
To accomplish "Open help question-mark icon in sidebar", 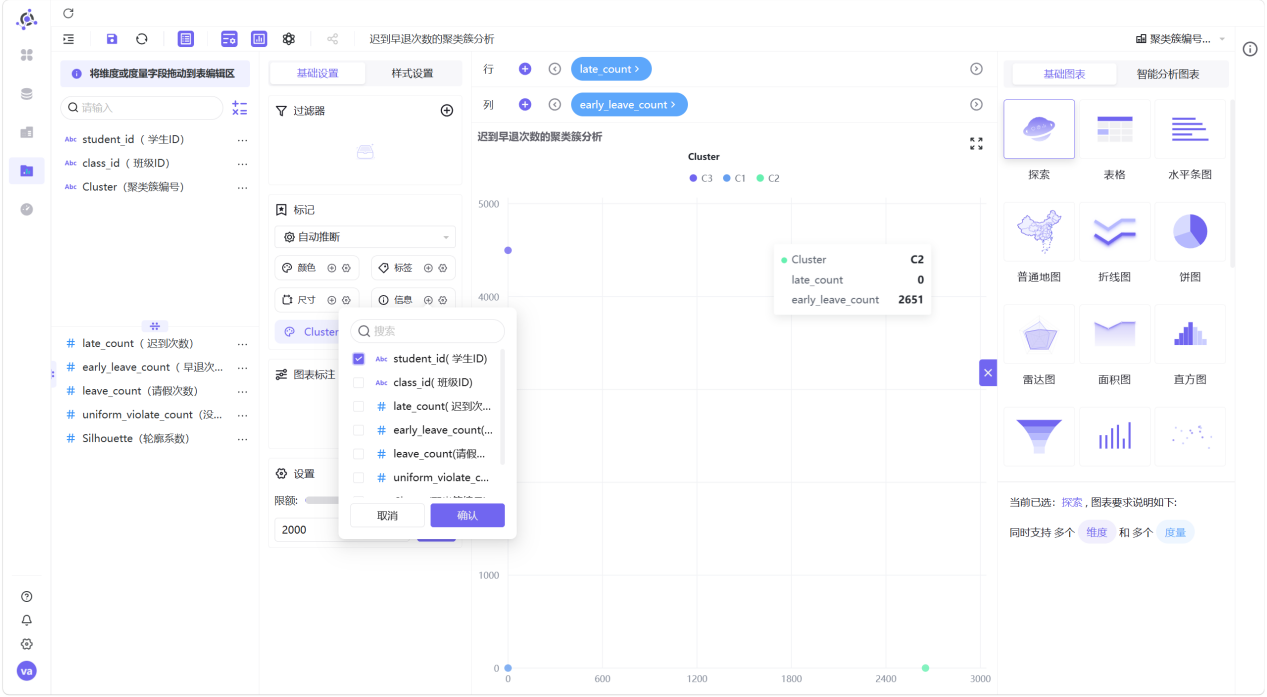I will pyautogui.click(x=27, y=596).
